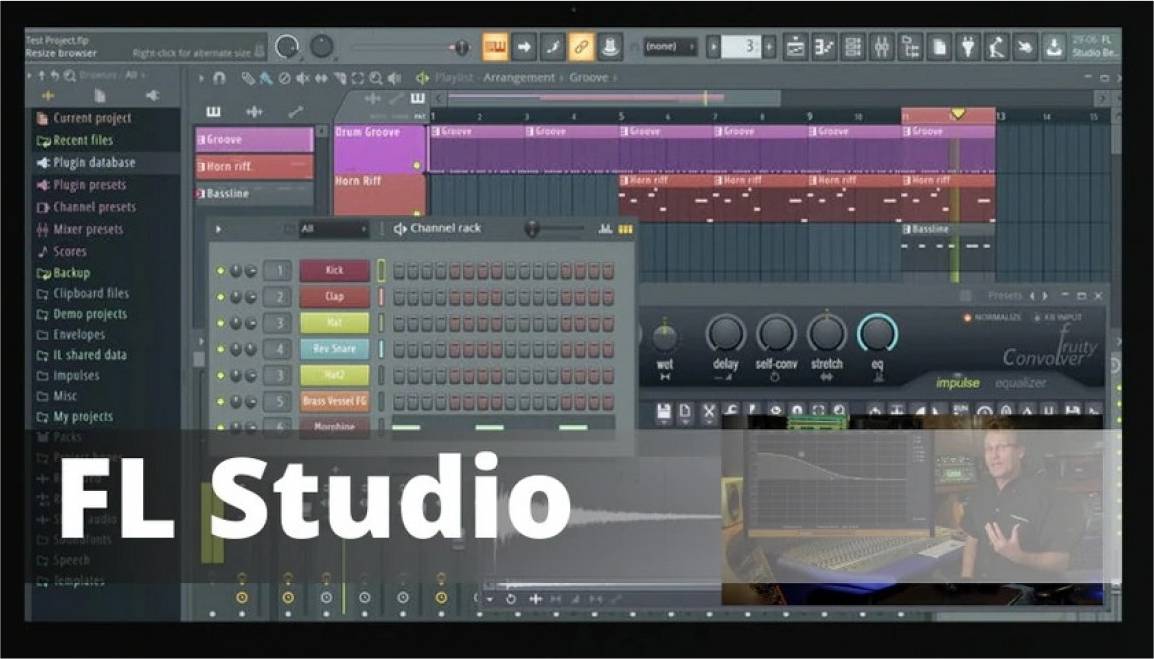Select the zoom magnifier tool in playlist
The height and width of the screenshot is (659, 1154).
[376, 77]
